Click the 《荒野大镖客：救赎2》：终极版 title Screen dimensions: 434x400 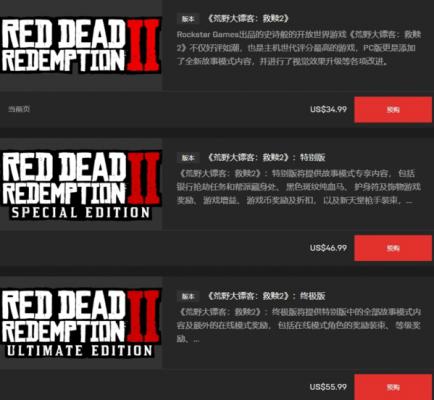pyautogui.click(x=266, y=296)
